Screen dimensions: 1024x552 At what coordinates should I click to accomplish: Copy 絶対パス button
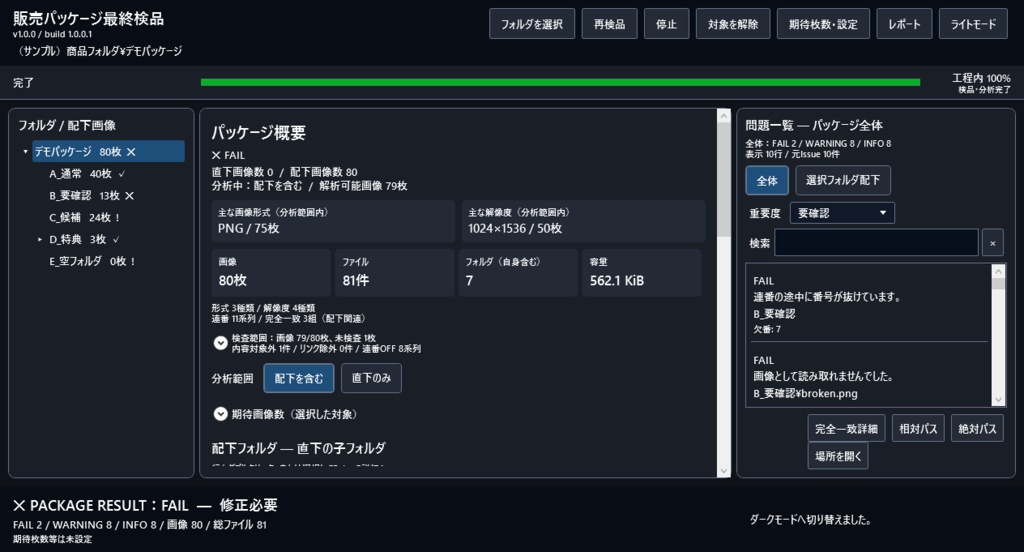977,429
